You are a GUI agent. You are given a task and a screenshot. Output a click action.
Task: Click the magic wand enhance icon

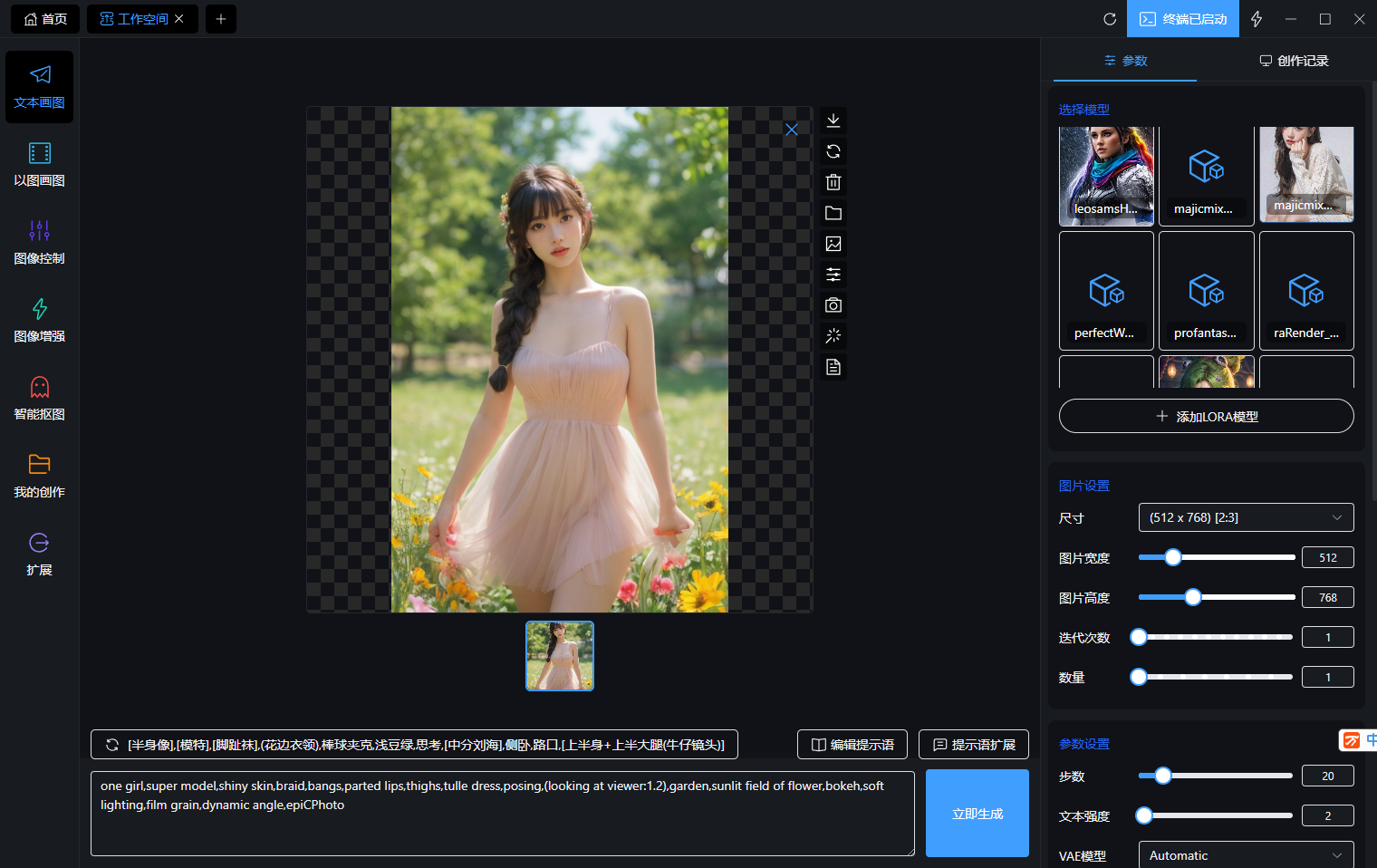pyautogui.click(x=833, y=336)
